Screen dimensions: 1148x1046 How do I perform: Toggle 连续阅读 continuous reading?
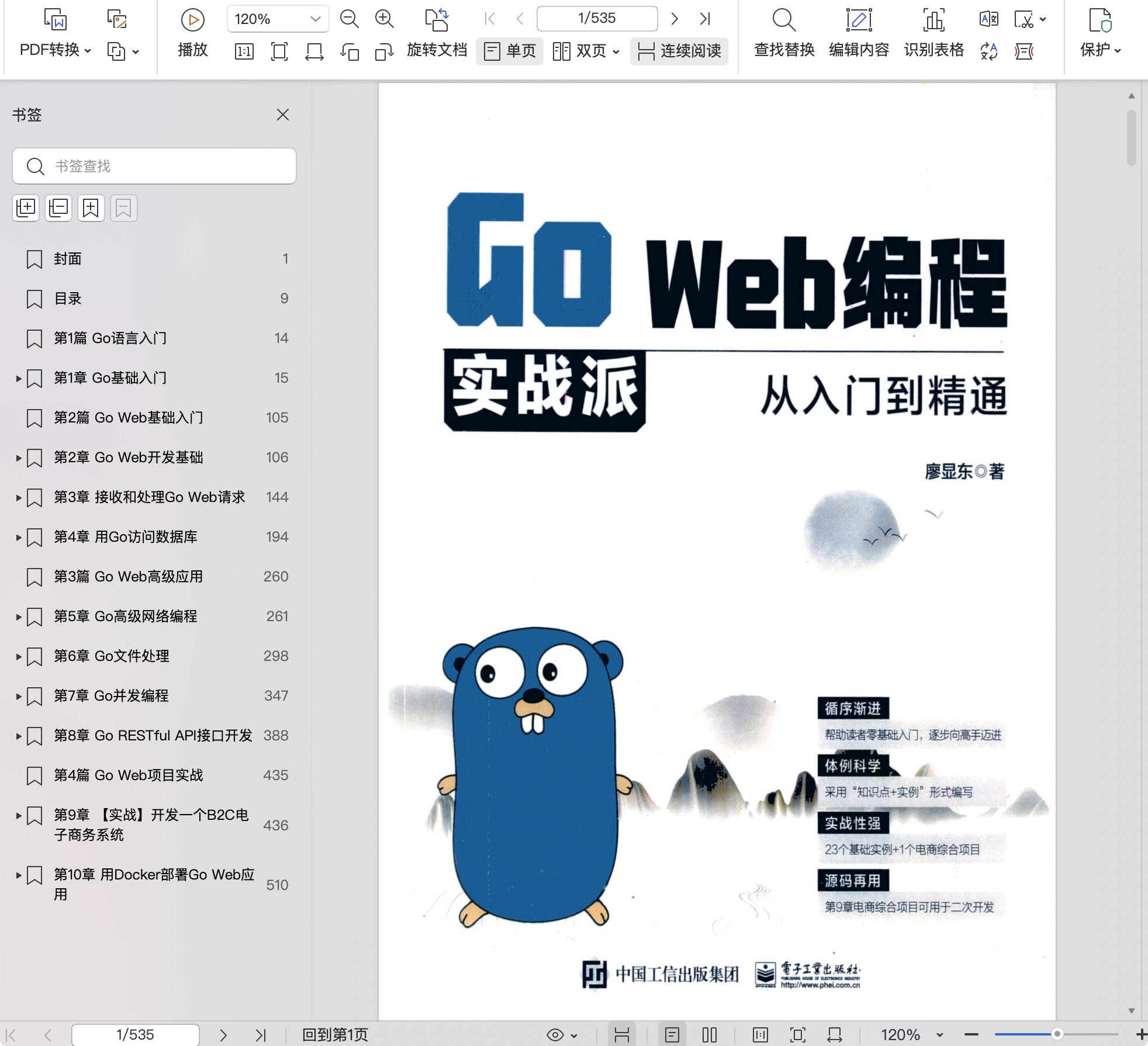pyautogui.click(x=679, y=51)
